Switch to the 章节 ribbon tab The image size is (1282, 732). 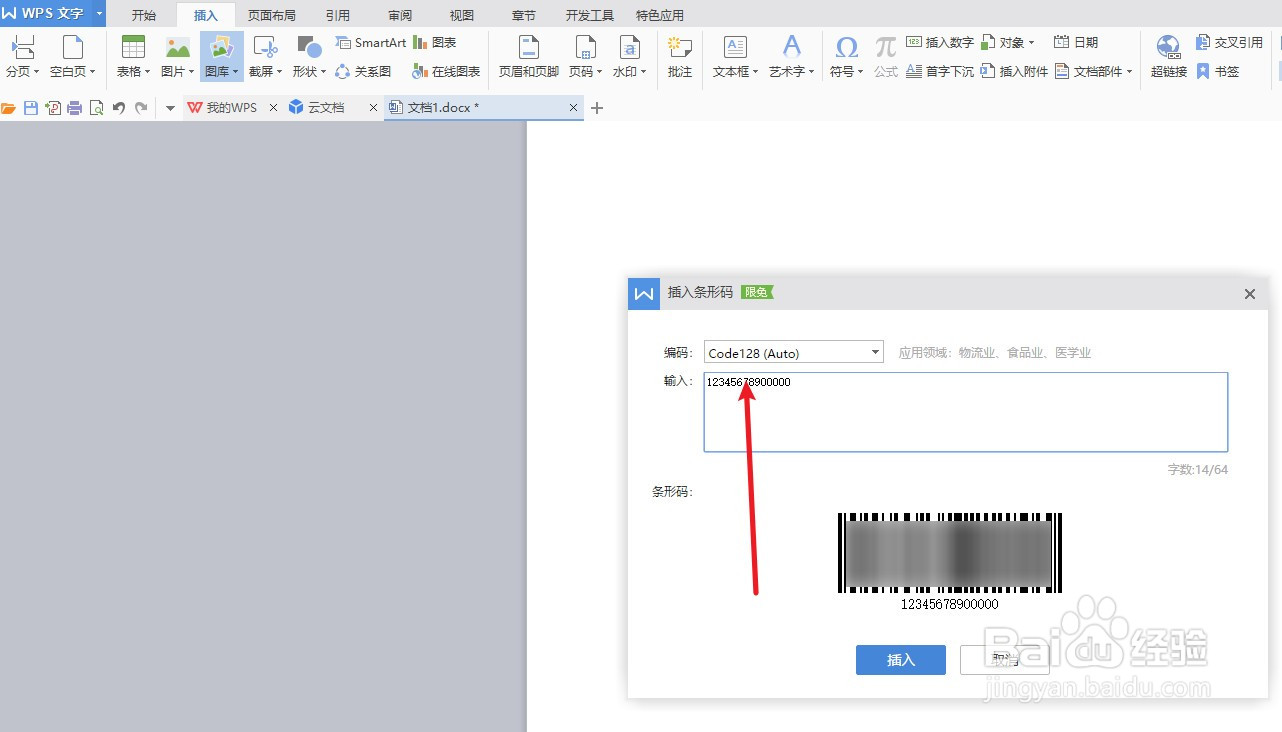524,15
